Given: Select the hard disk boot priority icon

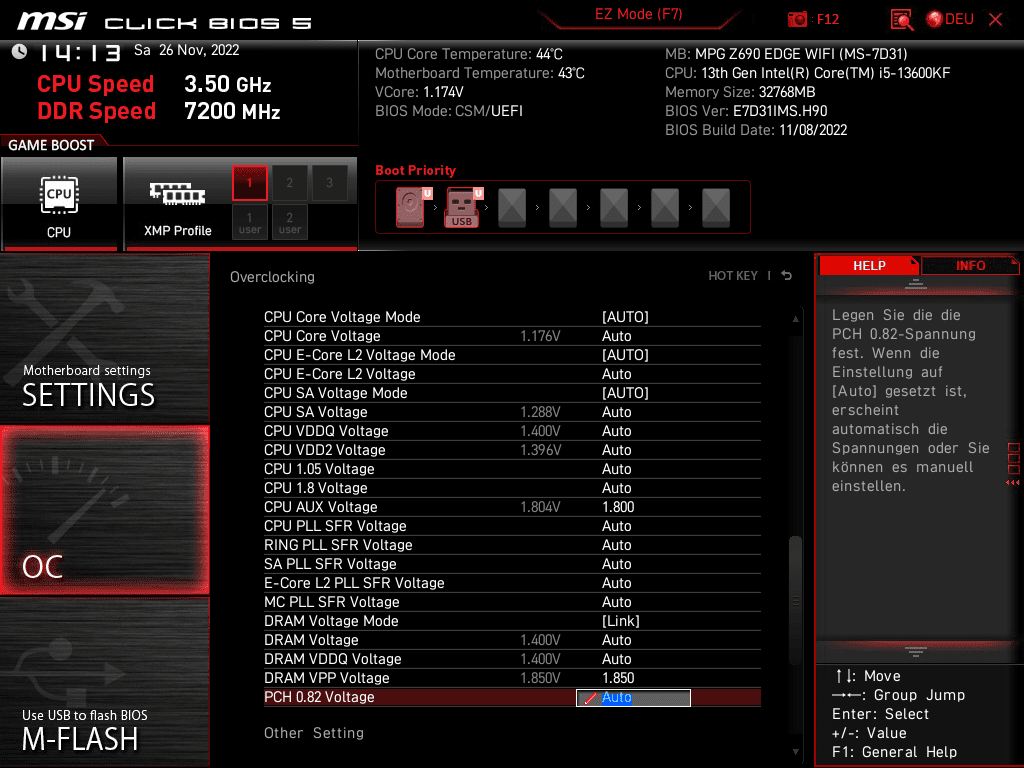Looking at the screenshot, I should [x=412, y=207].
